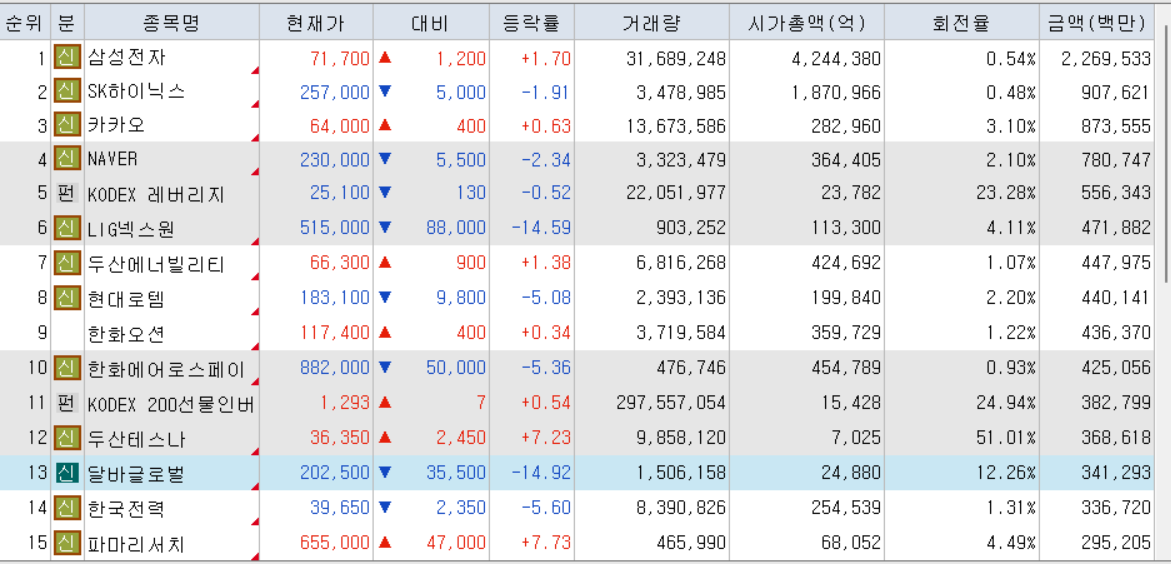Viewport: 1171px width, 564px height.
Task: Click the 88,000 change value for LIG넥스원
Action: pyautogui.click(x=456, y=229)
